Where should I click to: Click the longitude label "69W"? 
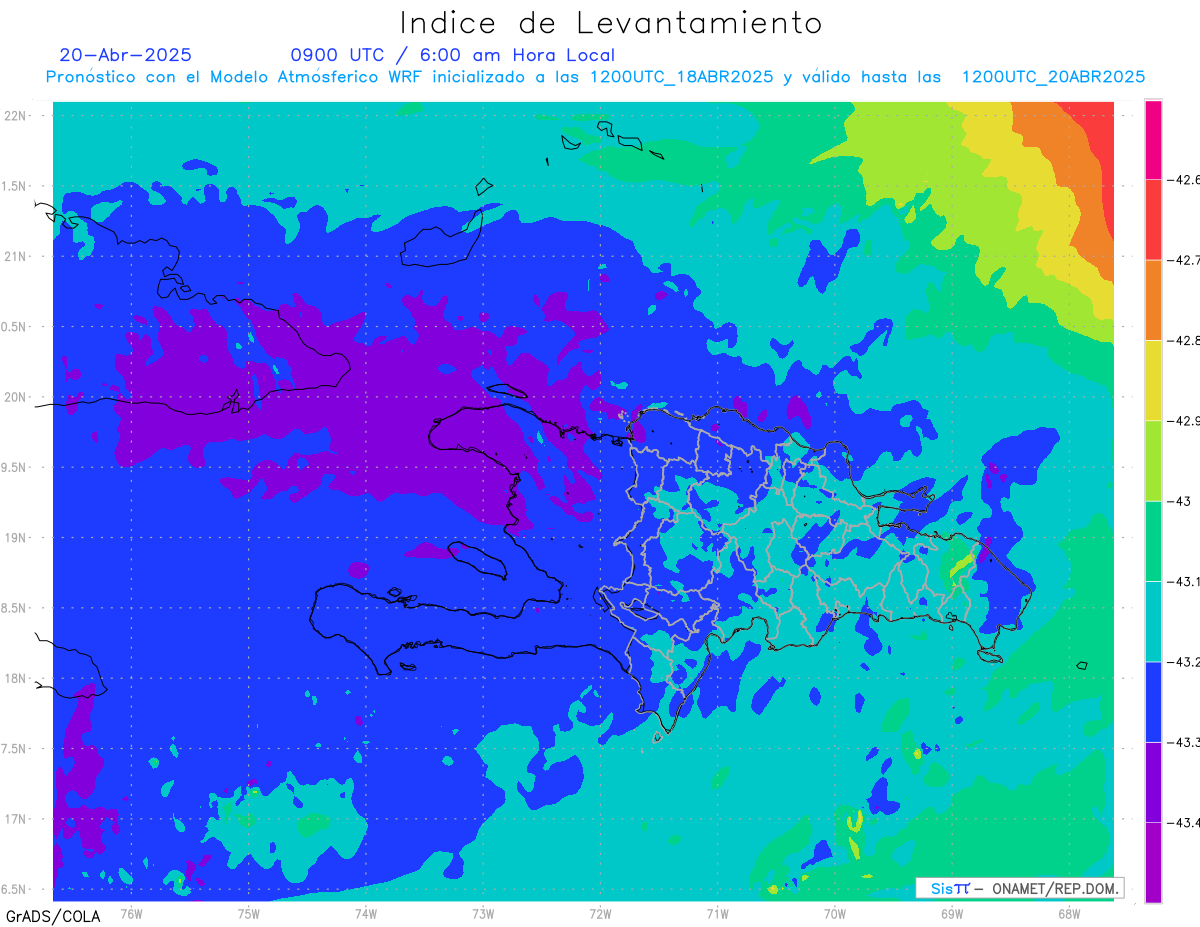click(x=951, y=914)
